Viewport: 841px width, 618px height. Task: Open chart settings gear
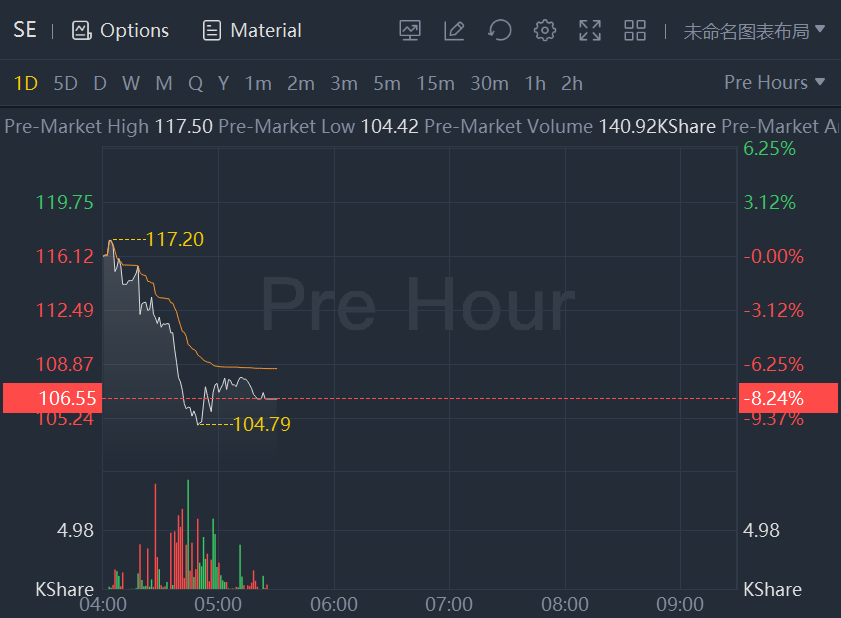coord(545,30)
